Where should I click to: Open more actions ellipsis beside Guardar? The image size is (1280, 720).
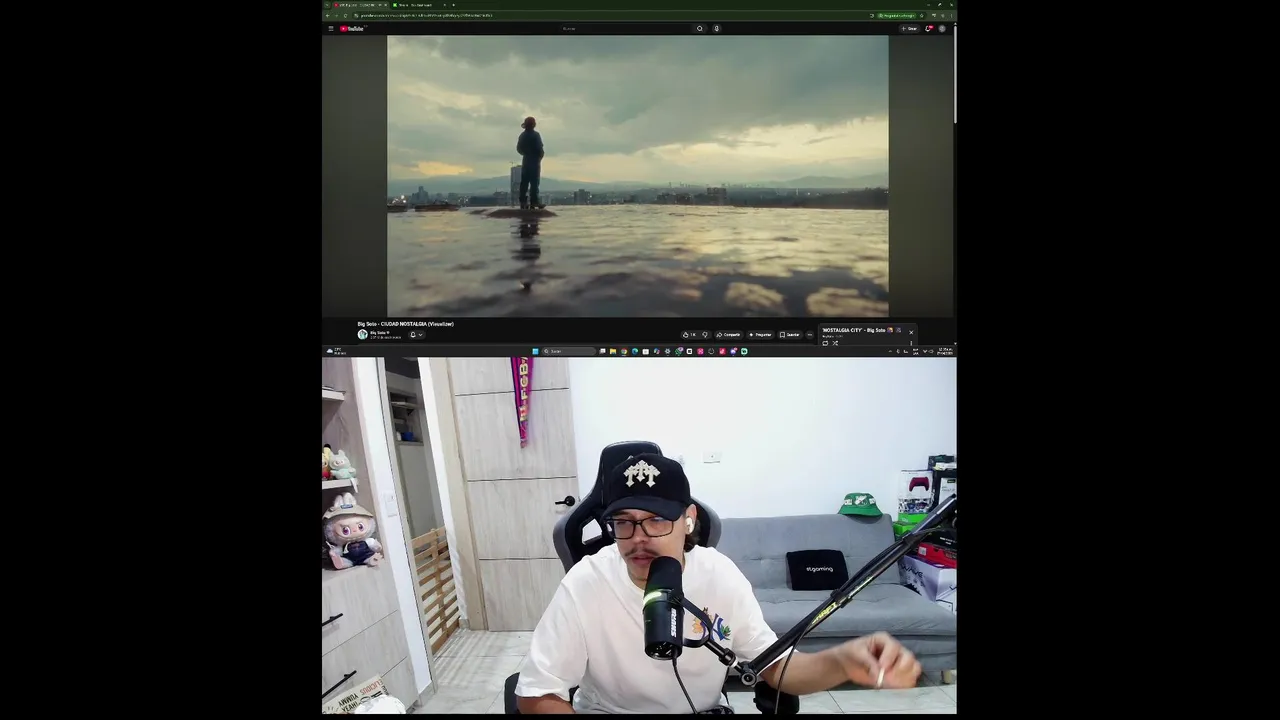(x=810, y=334)
